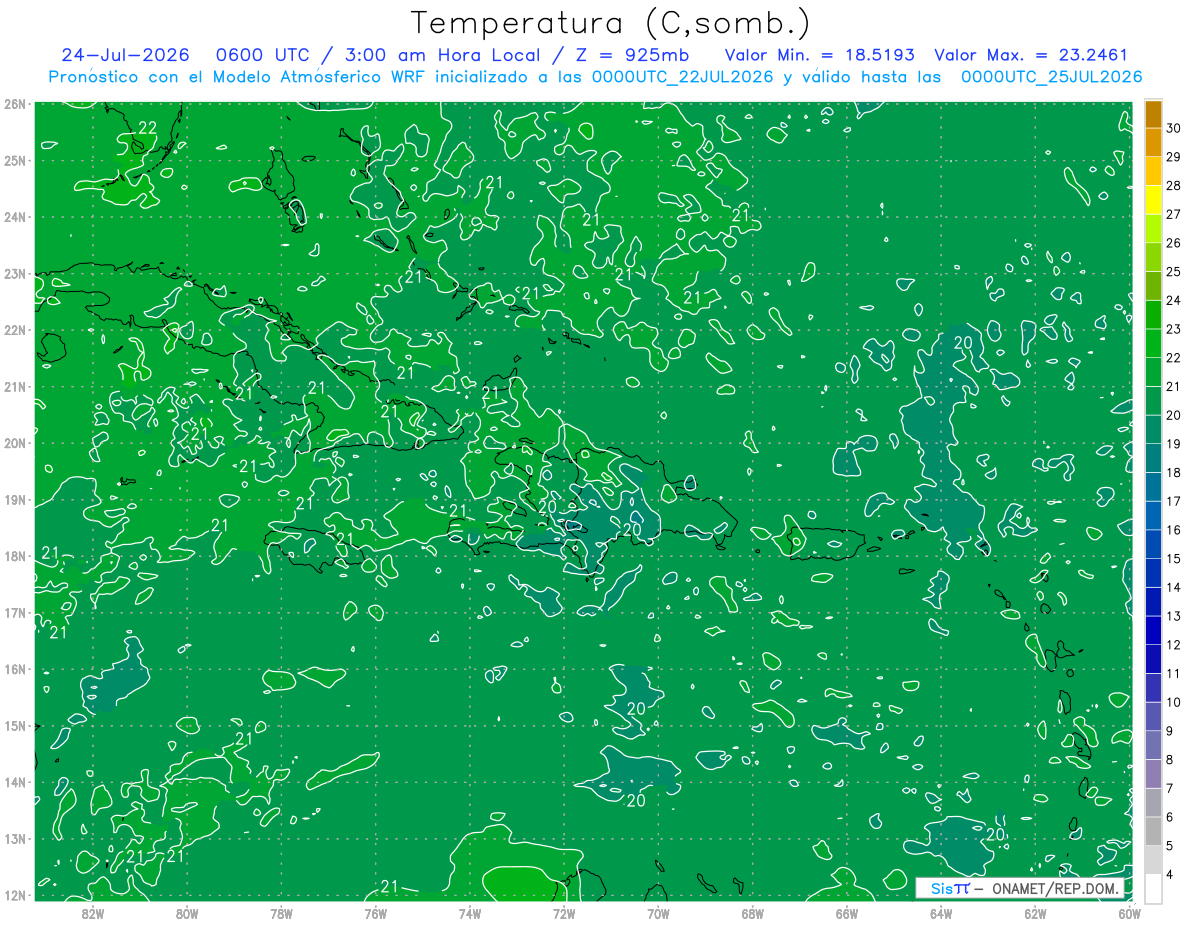Click the 60W longitude axis label
The image size is (1200, 927).
tap(1130, 913)
